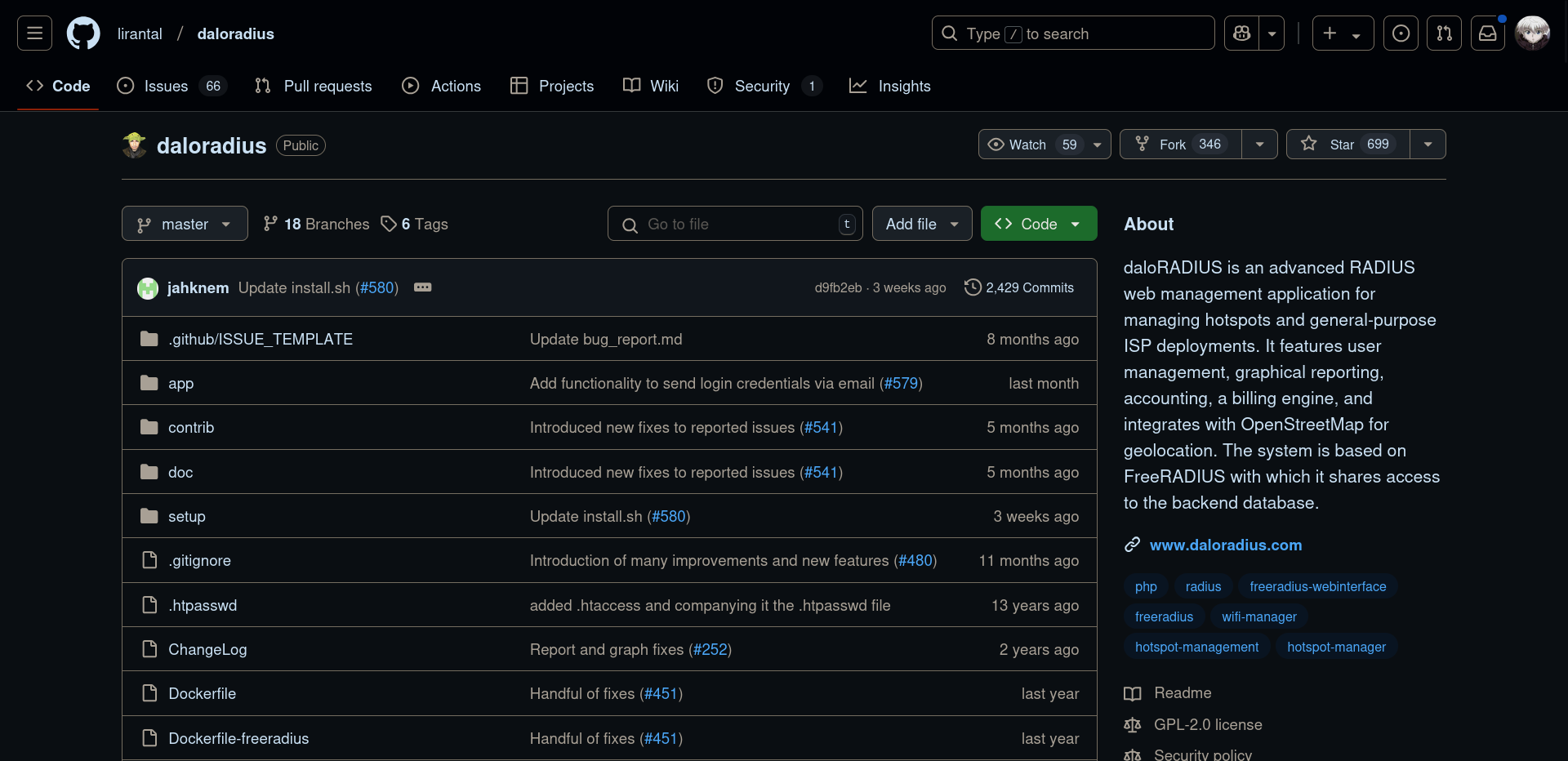Image resolution: width=1568 pixels, height=761 pixels.
Task: Open the Wiki tab
Action: [651, 86]
